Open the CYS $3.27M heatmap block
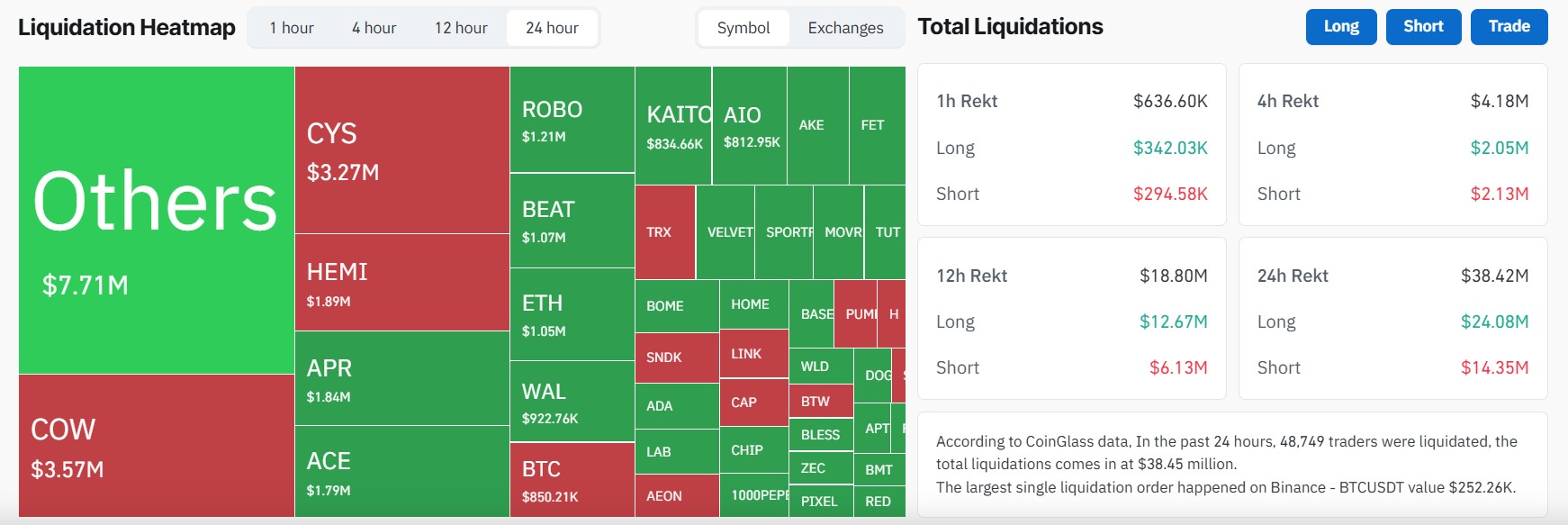The width and height of the screenshot is (1568, 525). pyautogui.click(x=402, y=150)
